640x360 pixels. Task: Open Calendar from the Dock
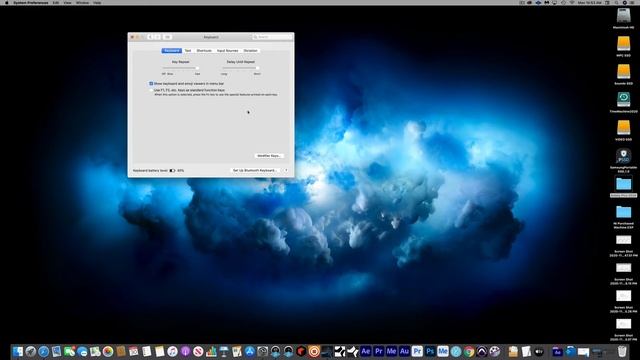click(x=133, y=351)
